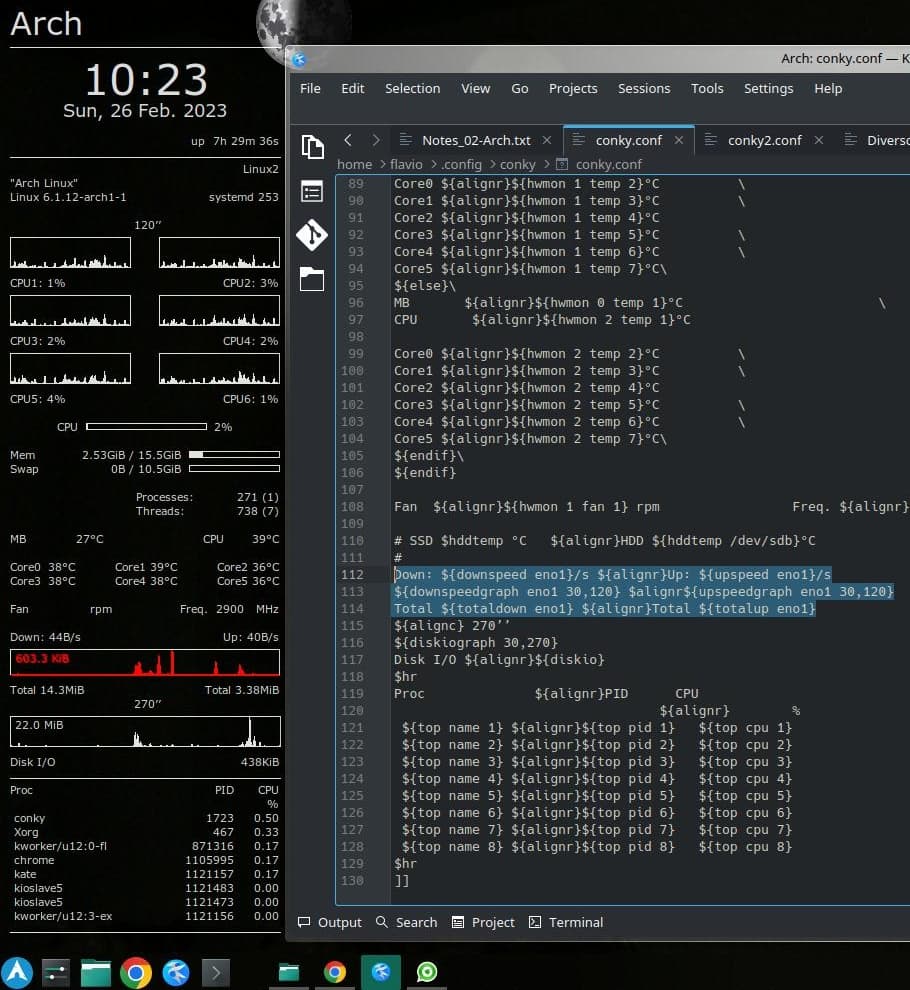The image size is (910, 990).
Task: Click the list-style sidebar icon below Documents
Action: tap(312, 191)
